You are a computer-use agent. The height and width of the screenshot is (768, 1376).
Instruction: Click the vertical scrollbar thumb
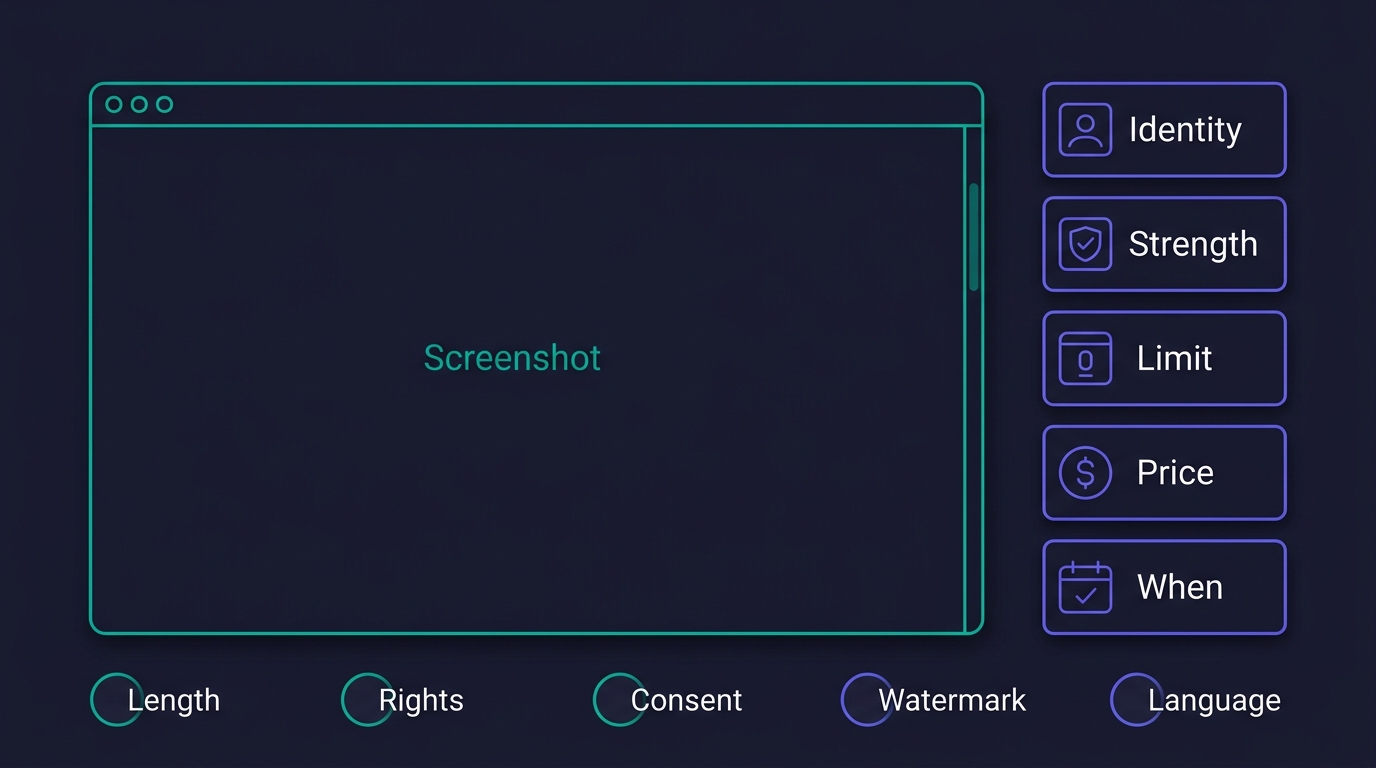[x=974, y=237]
